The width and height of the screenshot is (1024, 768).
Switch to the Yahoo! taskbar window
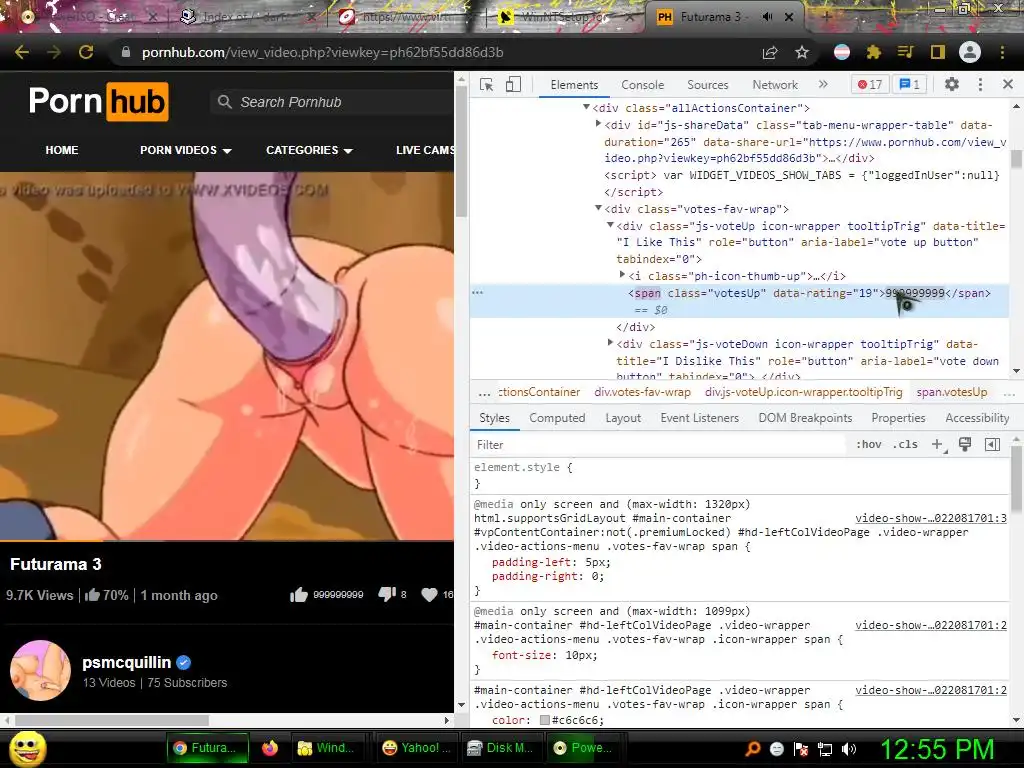417,748
